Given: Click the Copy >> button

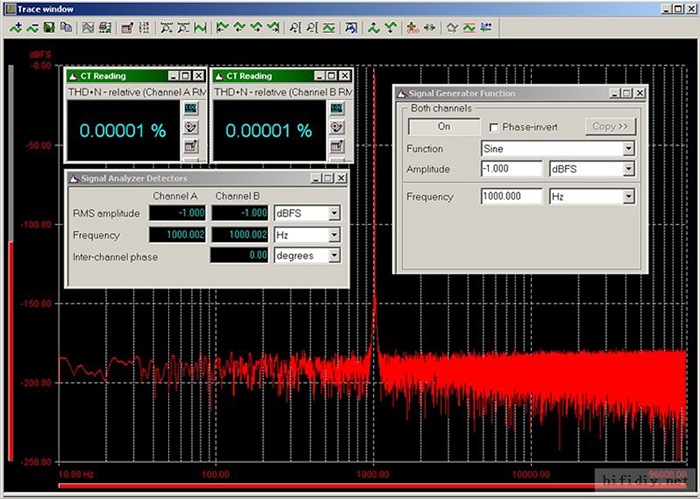Looking at the screenshot, I should pyautogui.click(x=610, y=127).
